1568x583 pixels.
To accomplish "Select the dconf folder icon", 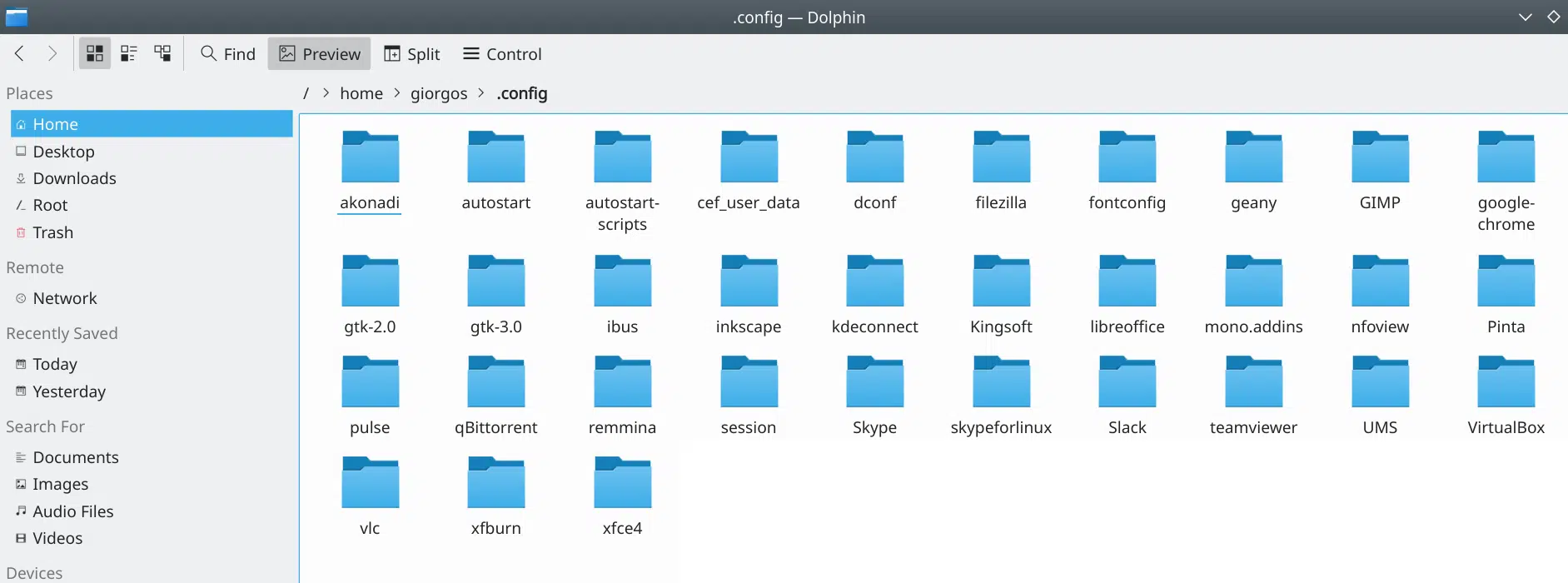I will (x=875, y=157).
